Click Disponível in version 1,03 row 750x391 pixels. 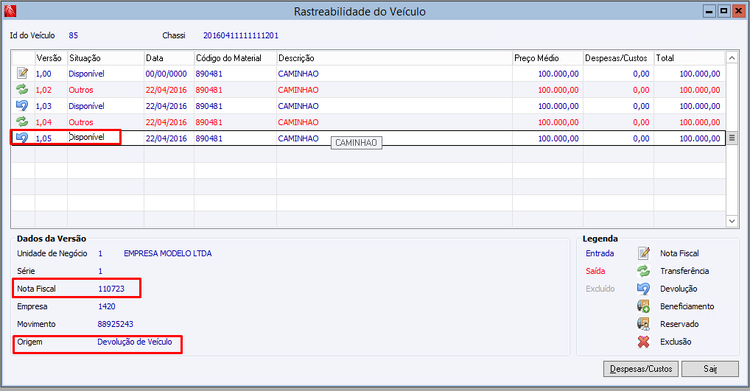(x=86, y=106)
